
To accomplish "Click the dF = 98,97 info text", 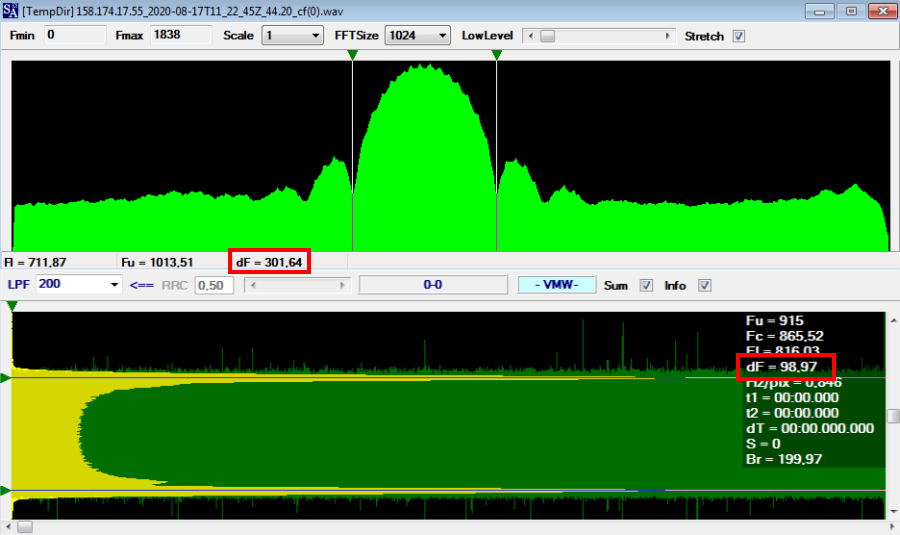I will click(782, 367).
